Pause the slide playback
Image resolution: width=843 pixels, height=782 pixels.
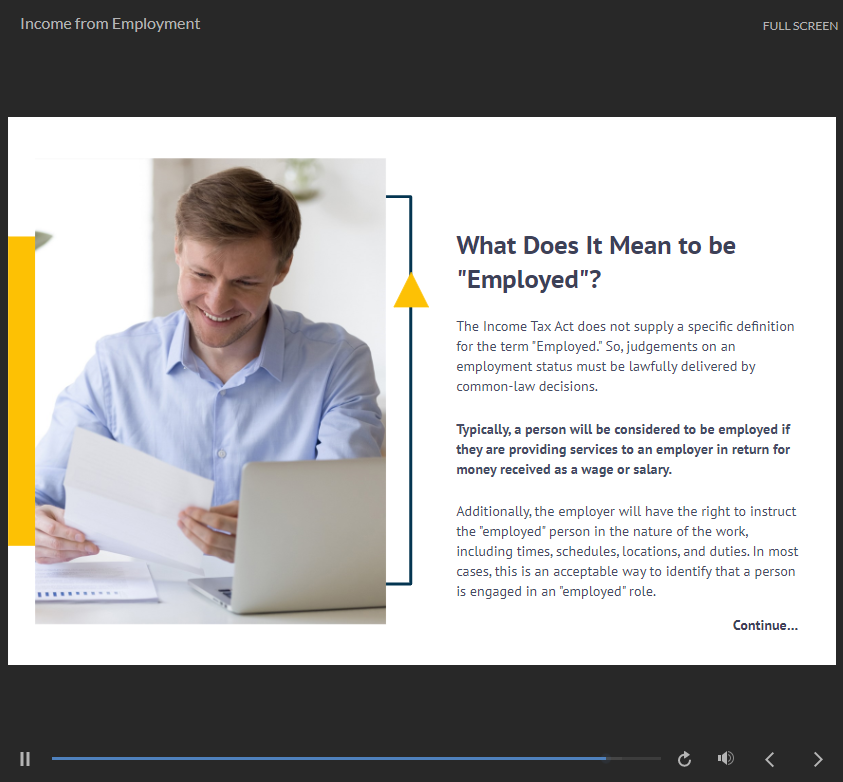click(25, 759)
